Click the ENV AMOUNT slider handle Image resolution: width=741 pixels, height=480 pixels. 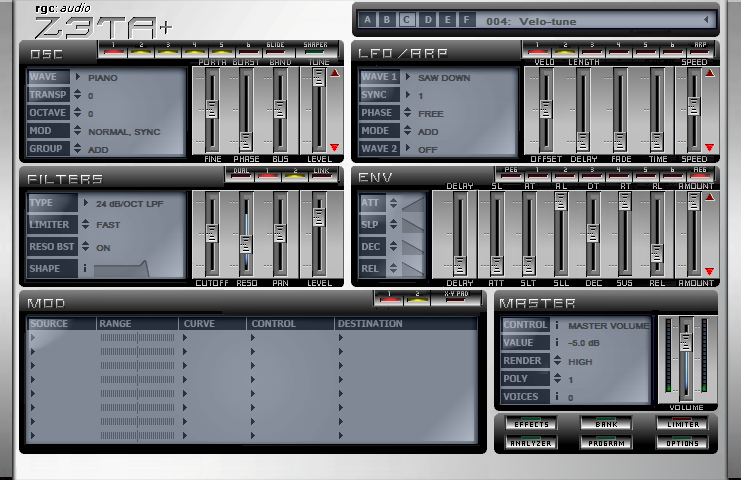tap(693, 202)
